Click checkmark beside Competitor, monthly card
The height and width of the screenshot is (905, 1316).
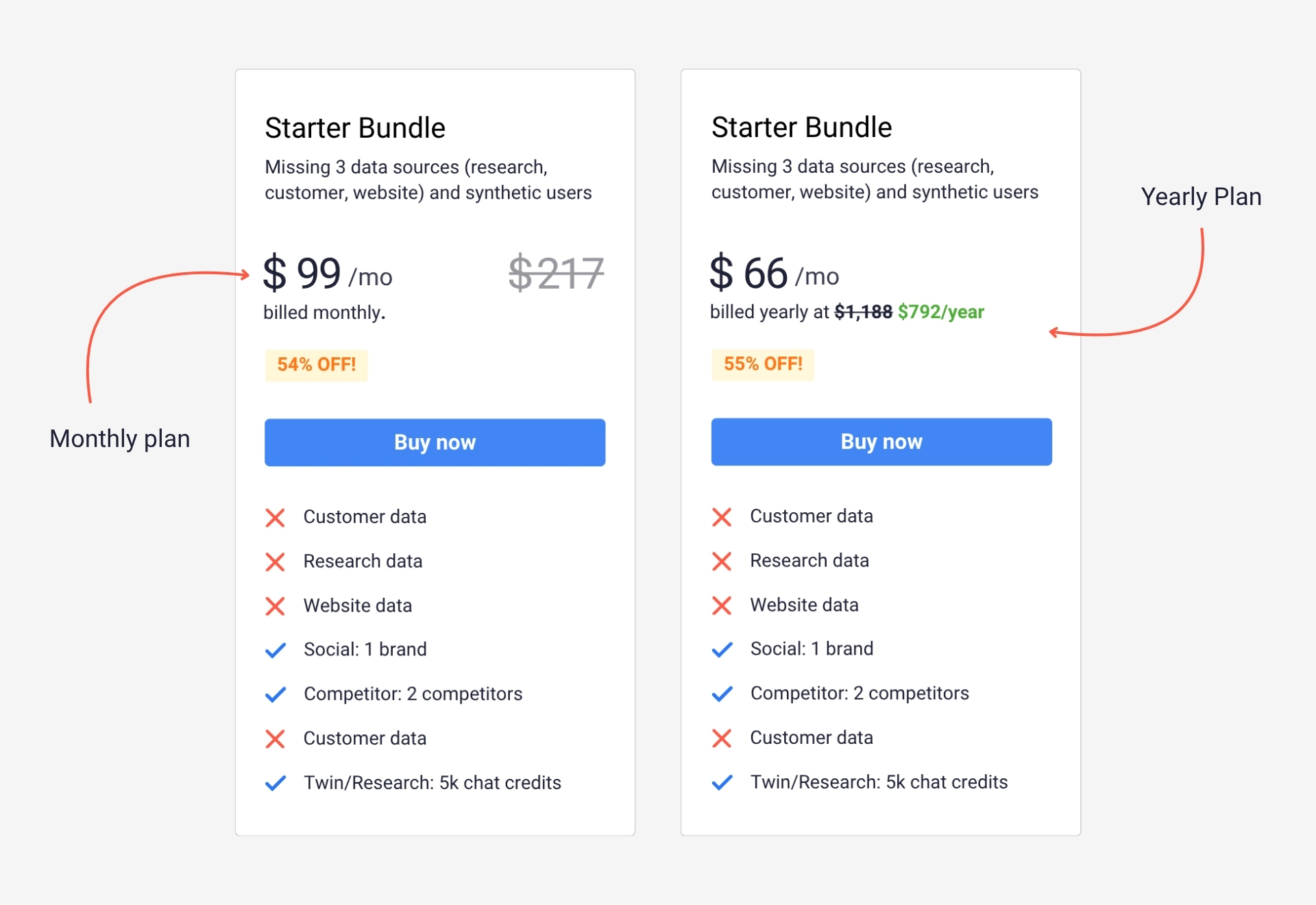tap(275, 695)
